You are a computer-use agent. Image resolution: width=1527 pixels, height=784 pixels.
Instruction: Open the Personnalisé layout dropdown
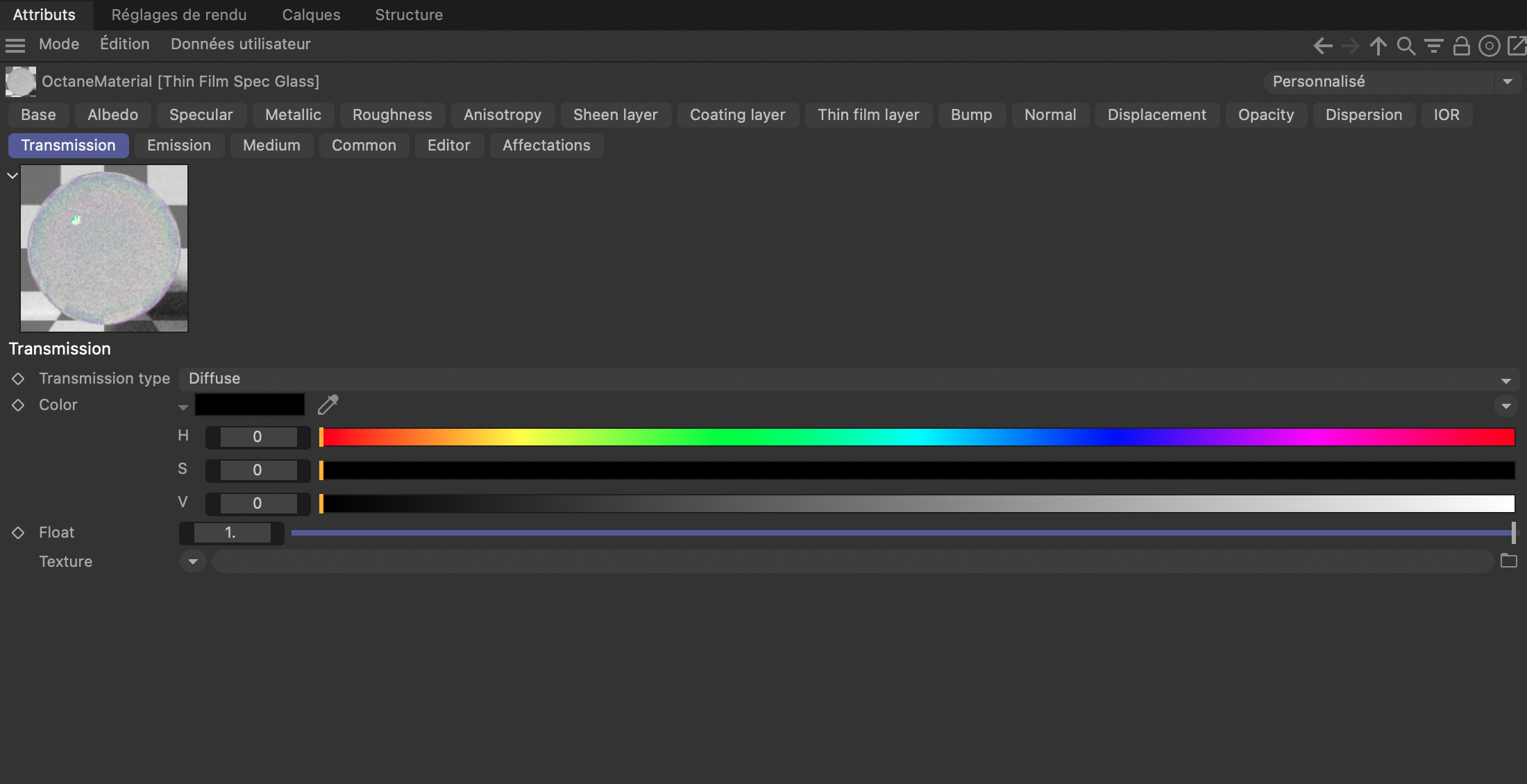[1507, 82]
